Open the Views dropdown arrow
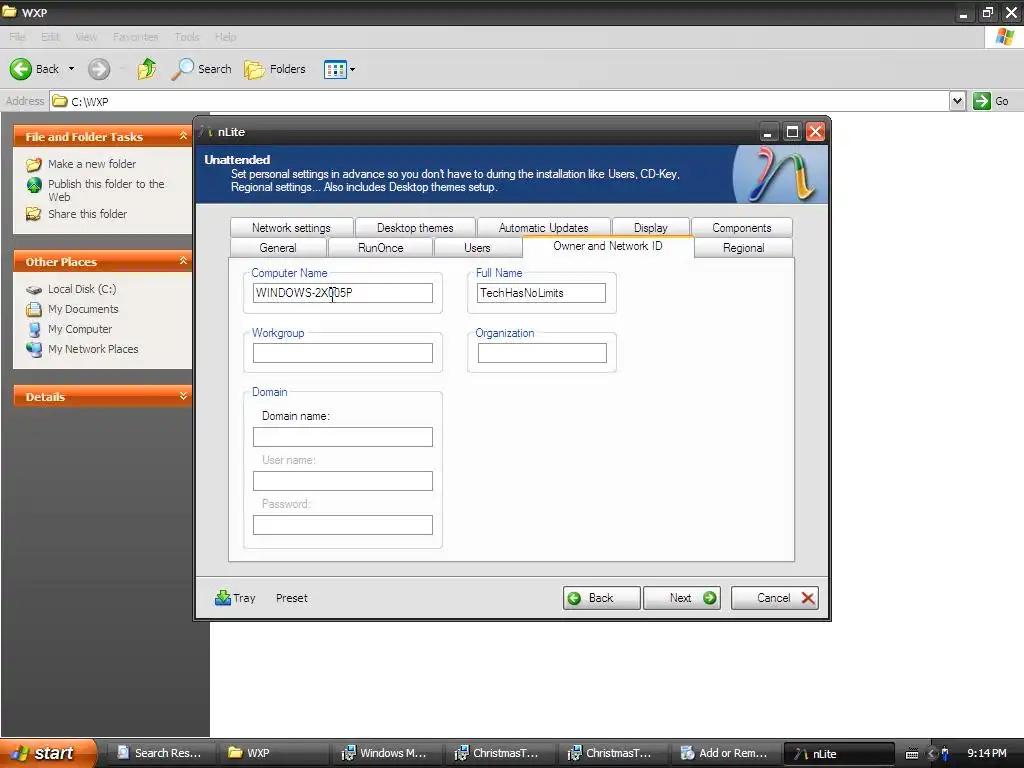The image size is (1024, 768). 353,69
